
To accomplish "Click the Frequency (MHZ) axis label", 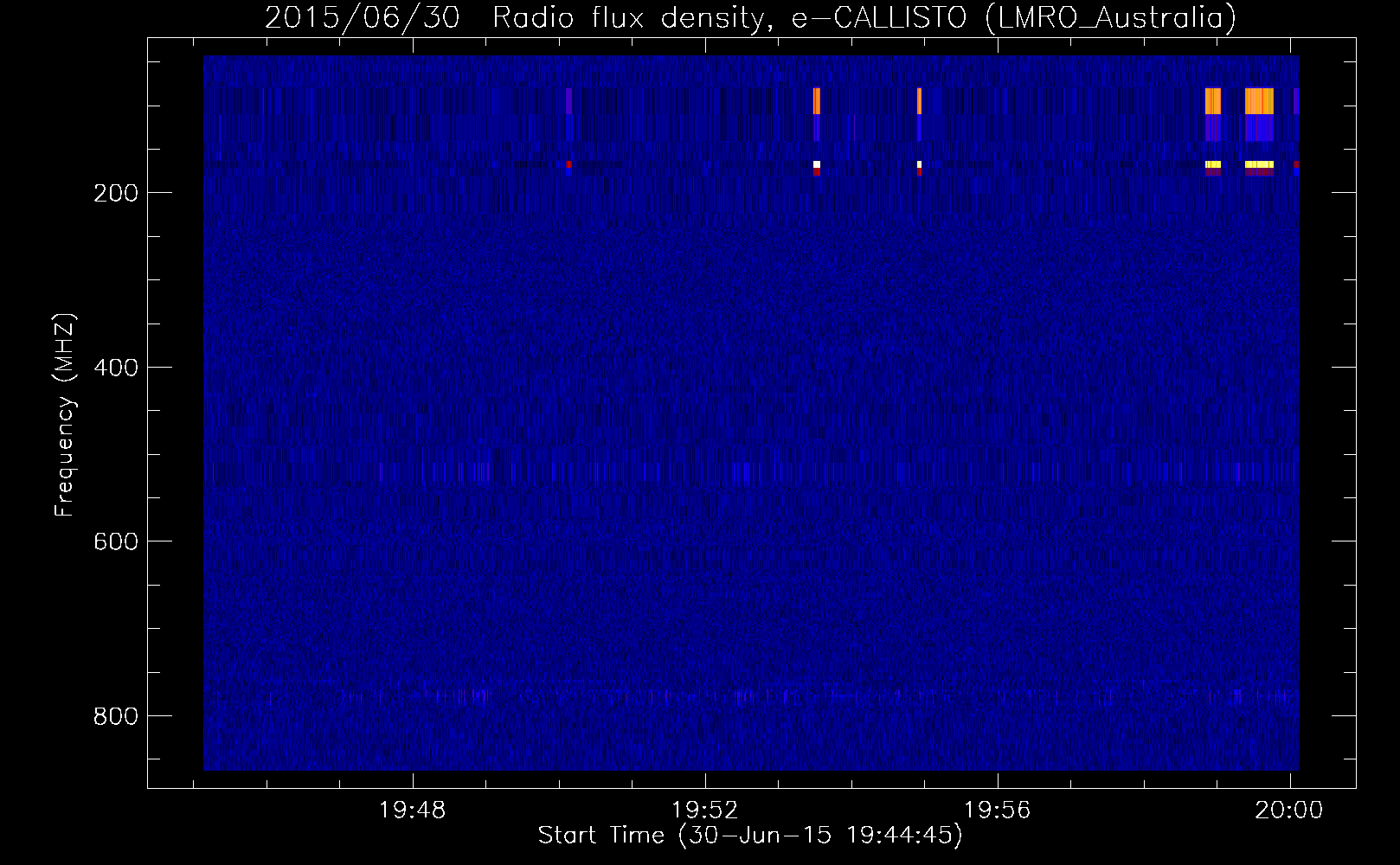I will click(65, 415).
